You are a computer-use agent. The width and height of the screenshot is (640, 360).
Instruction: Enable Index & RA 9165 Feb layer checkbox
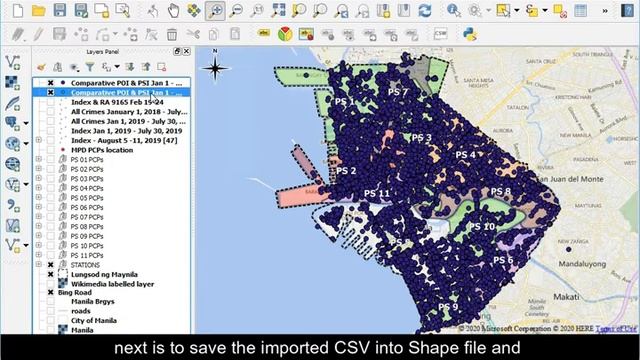pos(51,102)
